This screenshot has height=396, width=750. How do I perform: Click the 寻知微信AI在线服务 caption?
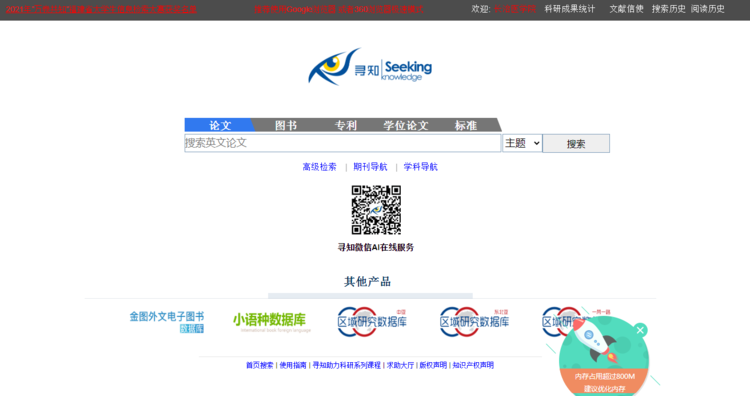click(x=376, y=248)
